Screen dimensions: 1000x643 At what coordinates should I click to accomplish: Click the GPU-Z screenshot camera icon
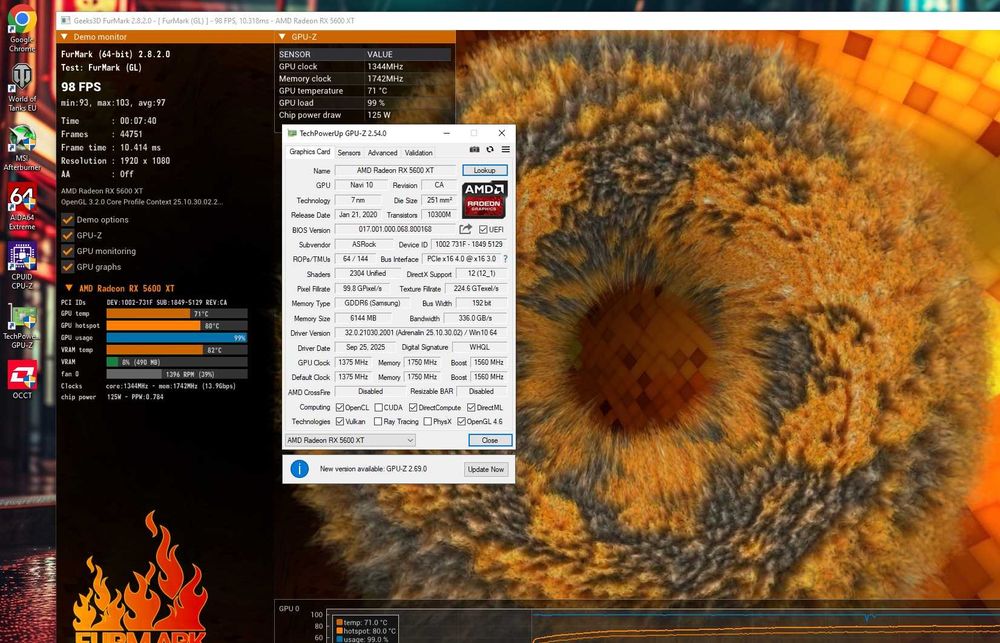coord(474,149)
